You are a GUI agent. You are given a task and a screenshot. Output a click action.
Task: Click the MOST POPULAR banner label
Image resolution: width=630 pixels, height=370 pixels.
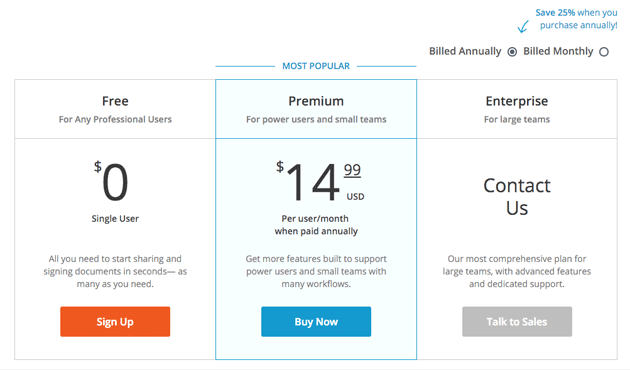316,66
